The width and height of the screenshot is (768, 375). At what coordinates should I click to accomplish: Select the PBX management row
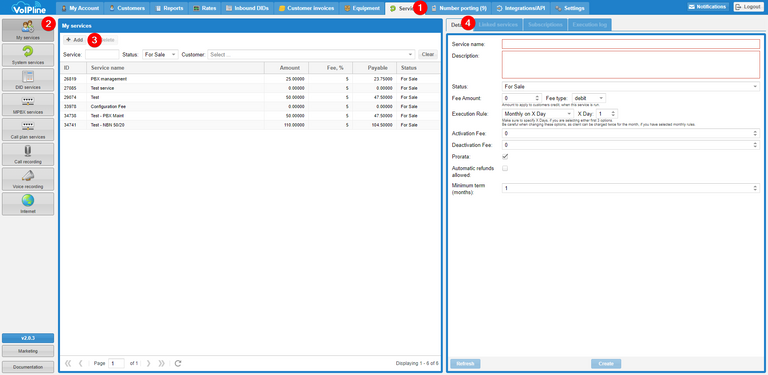250,79
